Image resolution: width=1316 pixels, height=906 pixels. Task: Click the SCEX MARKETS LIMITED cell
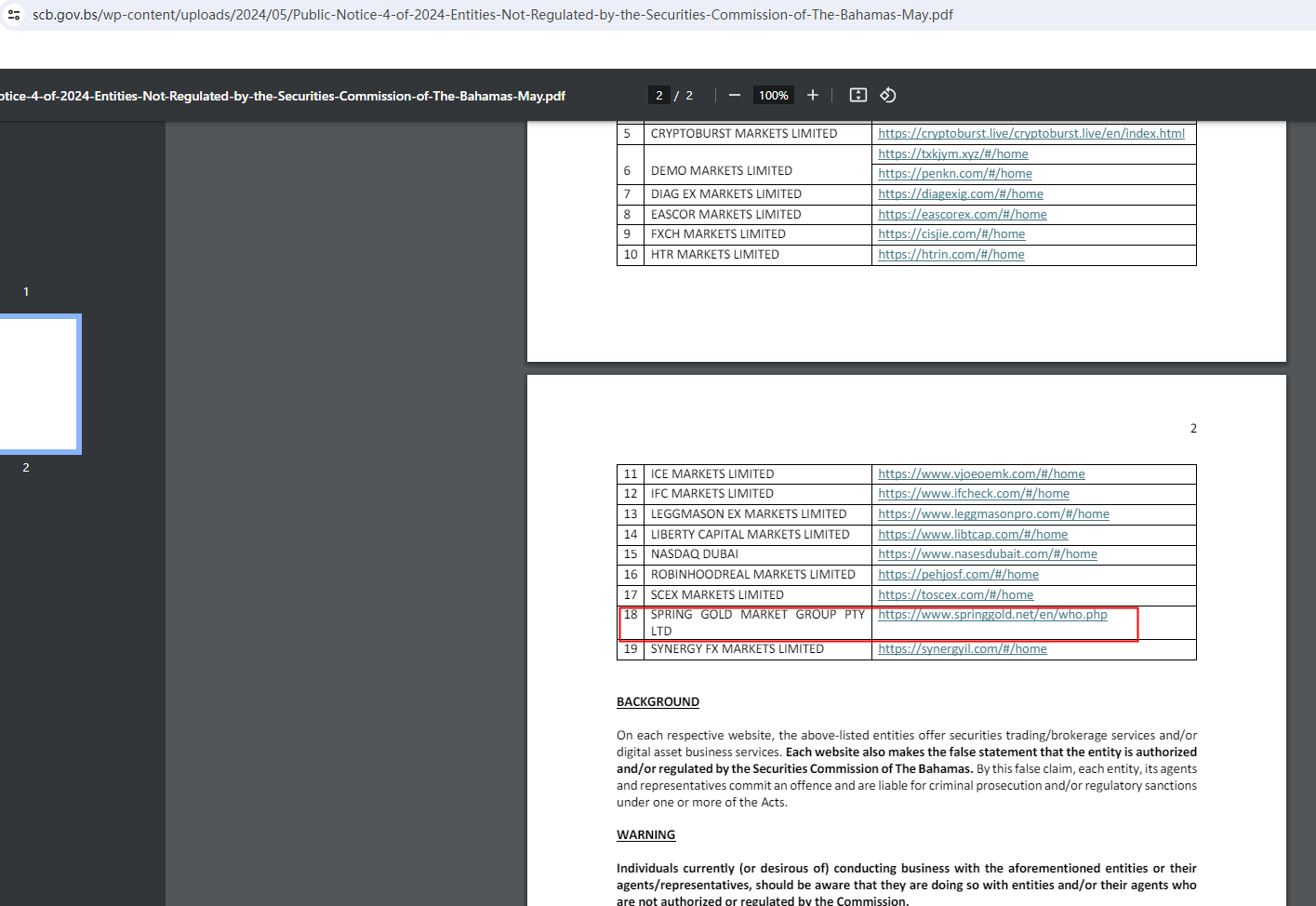(x=758, y=595)
